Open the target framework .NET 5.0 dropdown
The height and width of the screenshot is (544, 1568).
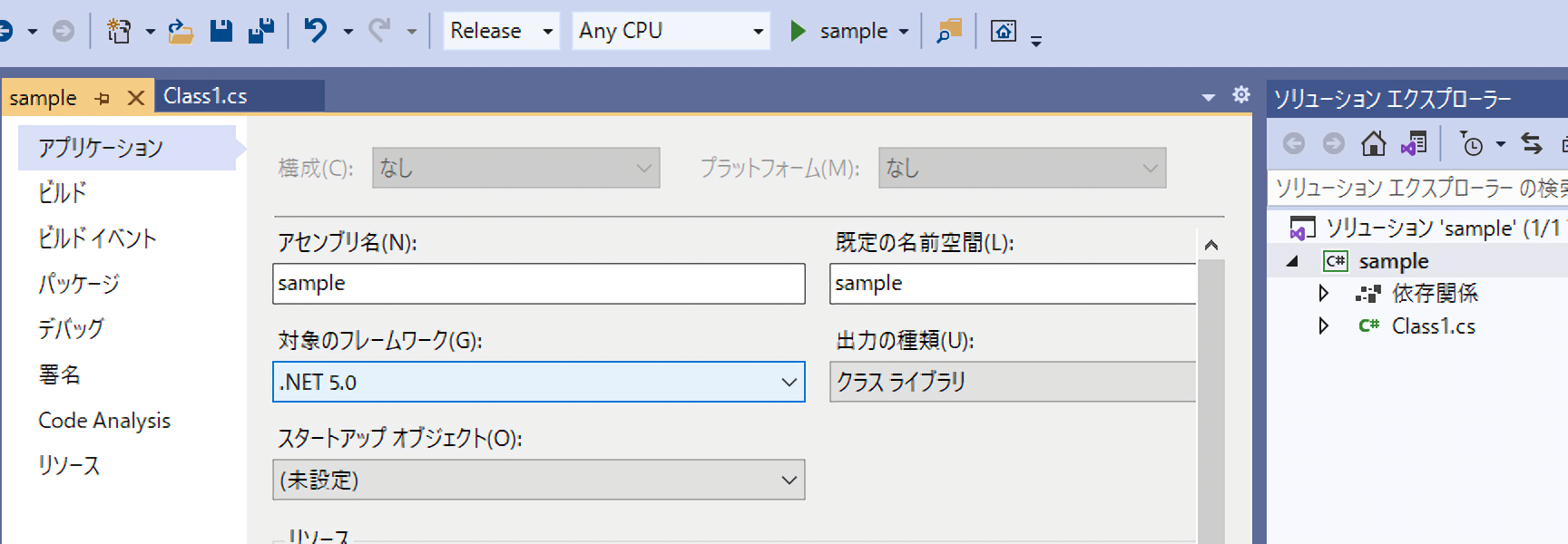click(538, 382)
